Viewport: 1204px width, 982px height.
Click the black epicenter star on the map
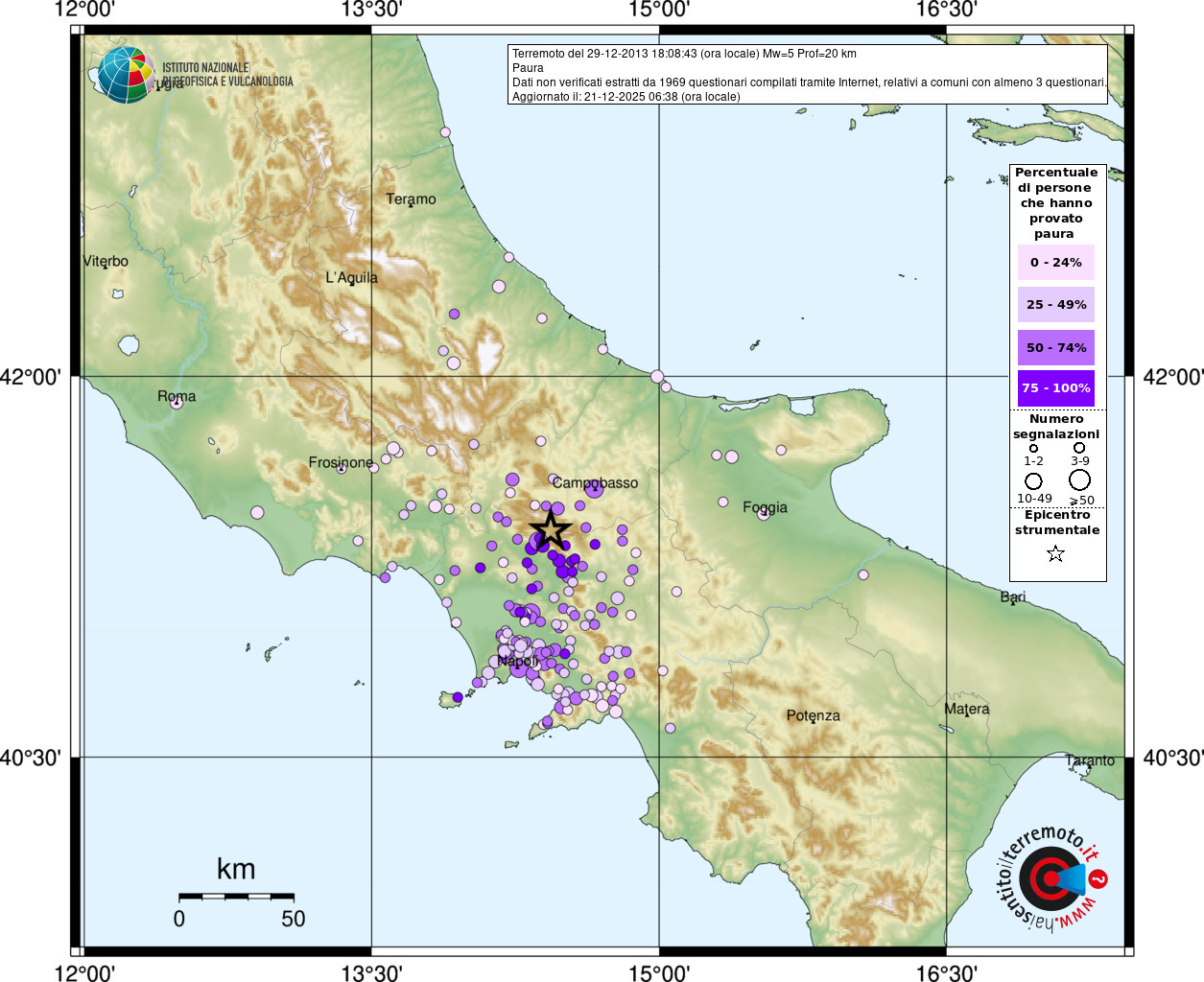pyautogui.click(x=550, y=530)
